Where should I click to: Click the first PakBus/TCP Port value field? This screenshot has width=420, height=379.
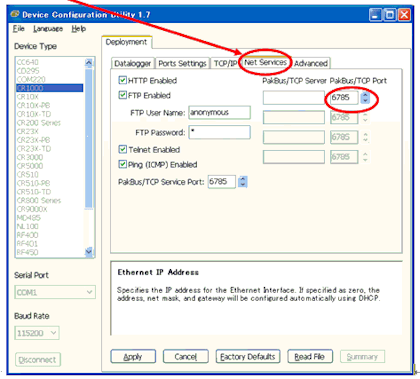click(x=343, y=98)
